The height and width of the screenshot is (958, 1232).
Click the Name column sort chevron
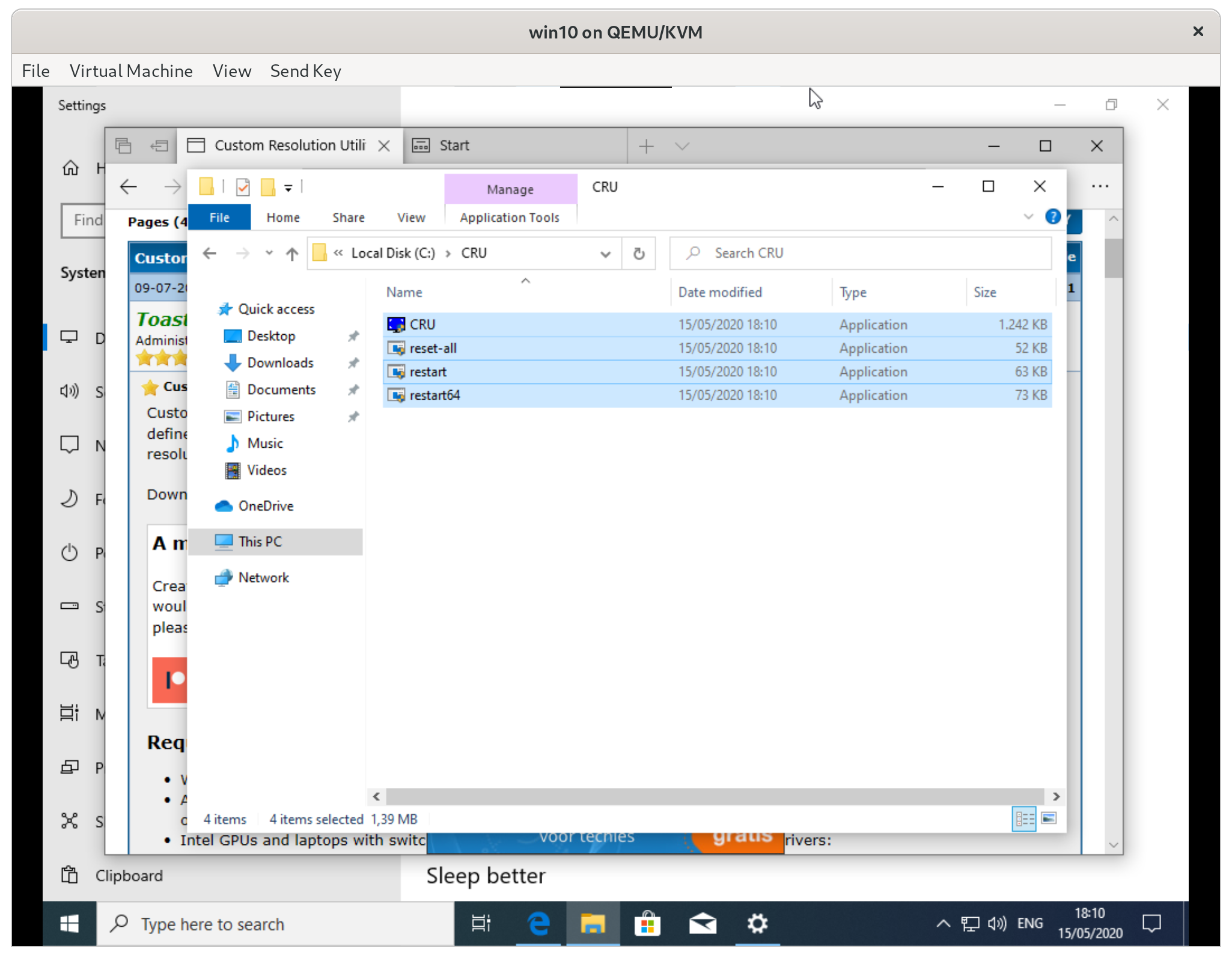point(525,280)
